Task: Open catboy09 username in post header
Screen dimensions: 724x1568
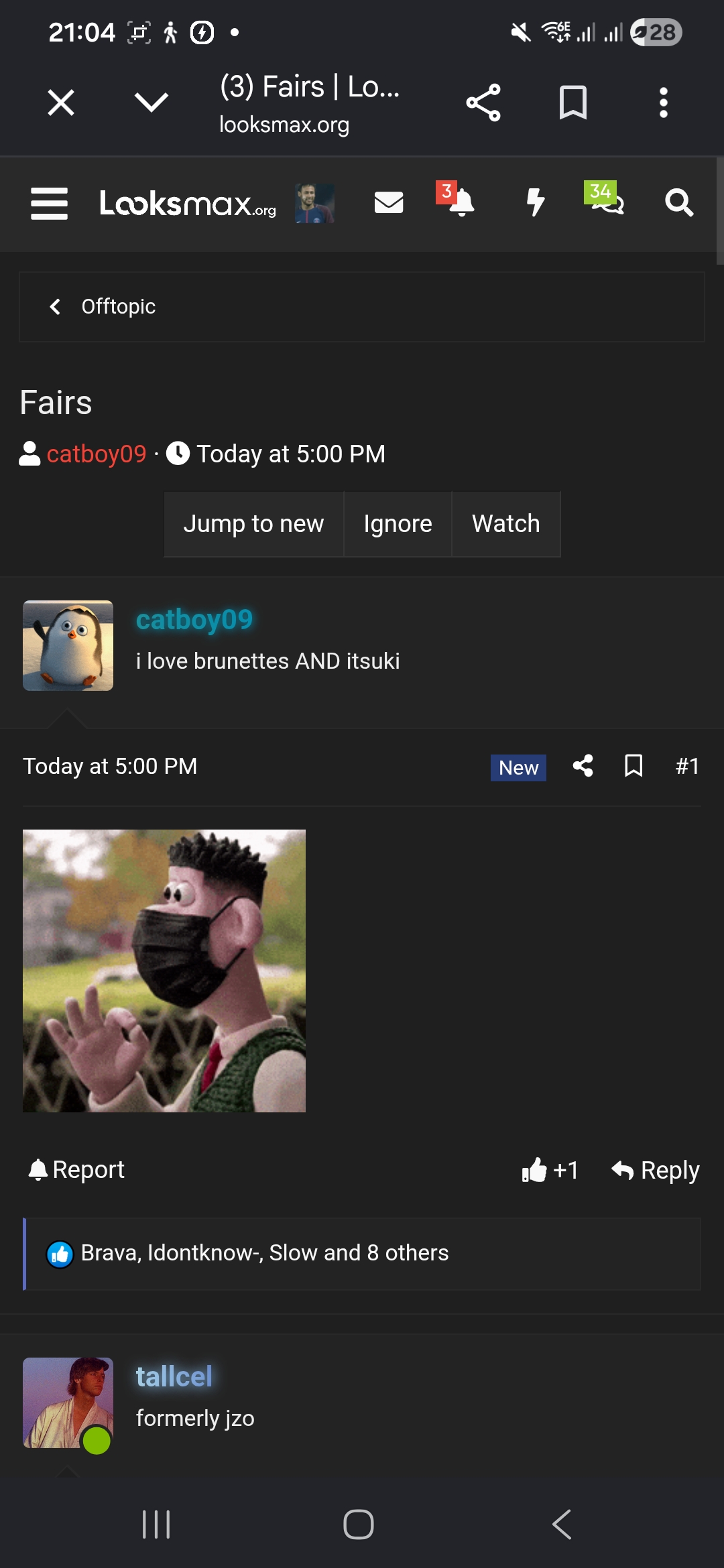Action: point(194,620)
